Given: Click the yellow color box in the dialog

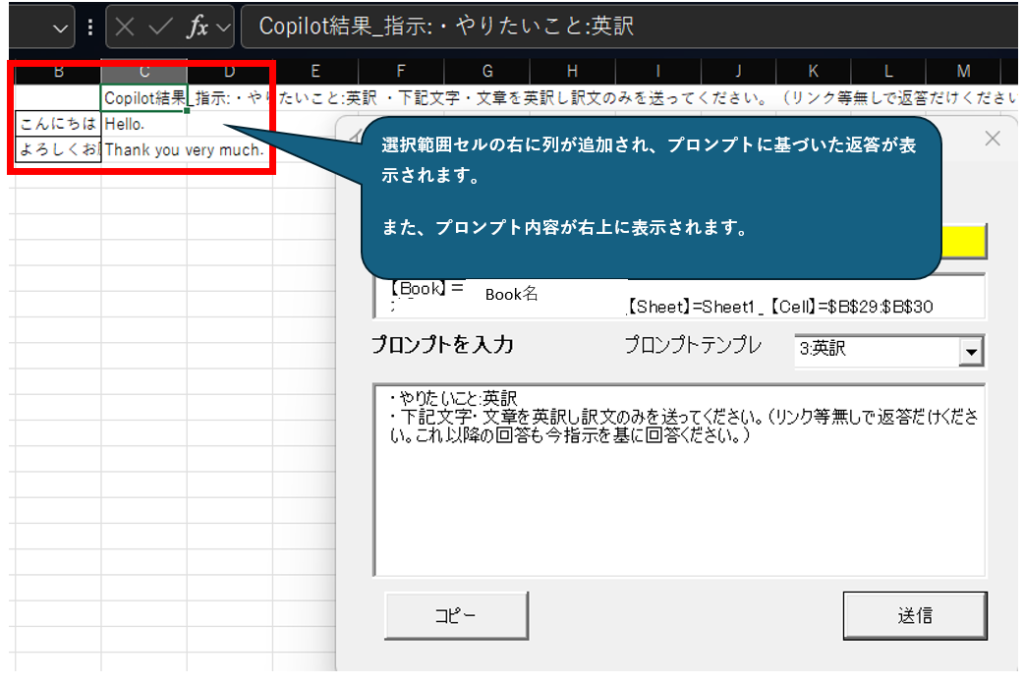Looking at the screenshot, I should (x=963, y=241).
